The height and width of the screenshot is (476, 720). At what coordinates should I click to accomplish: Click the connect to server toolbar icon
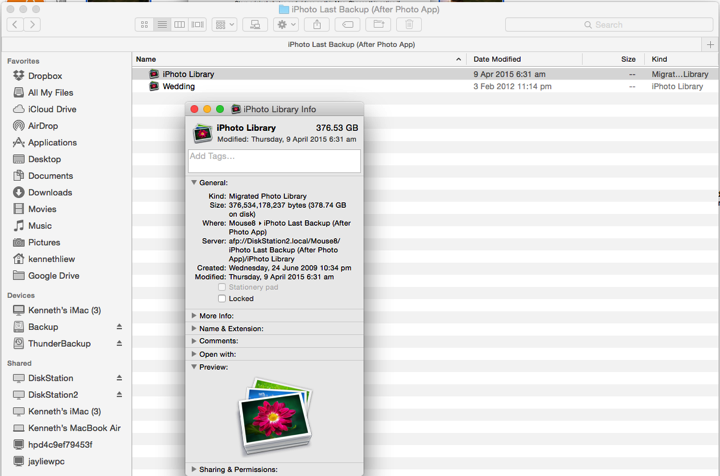[255, 25]
